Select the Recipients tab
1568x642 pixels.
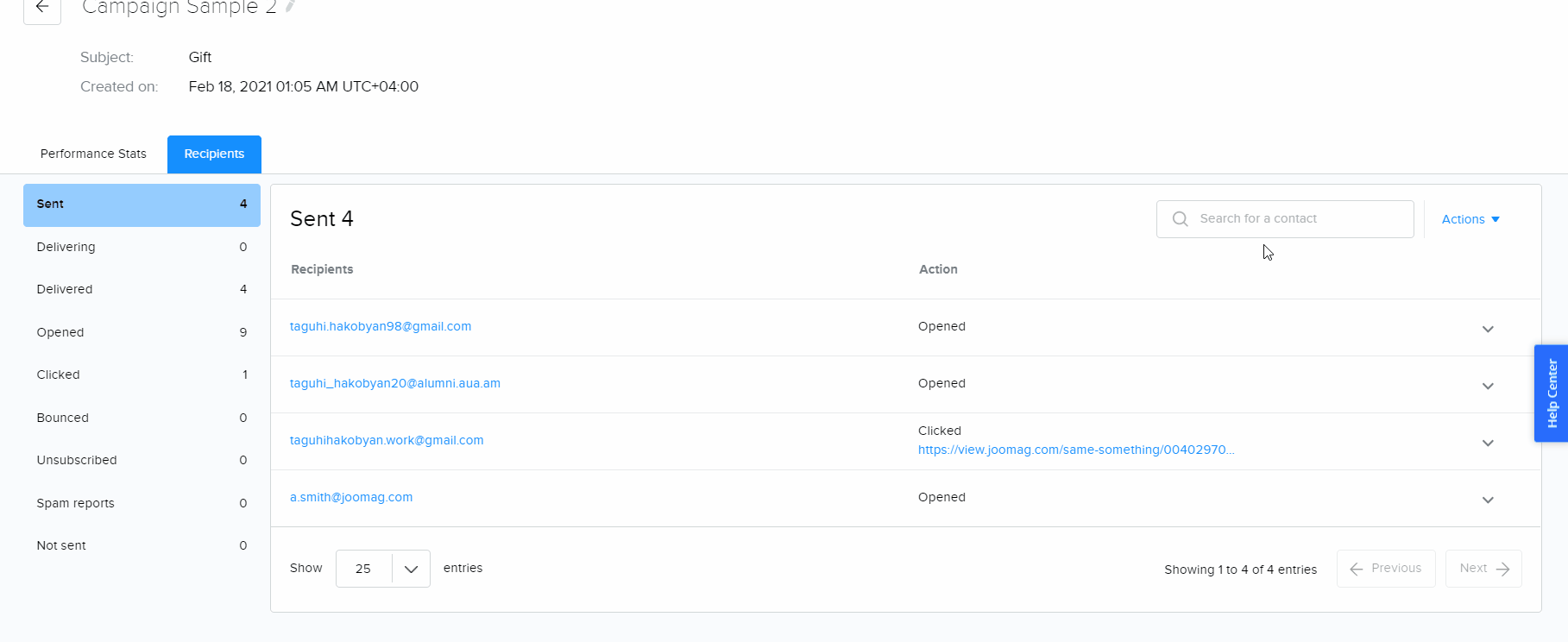point(214,154)
